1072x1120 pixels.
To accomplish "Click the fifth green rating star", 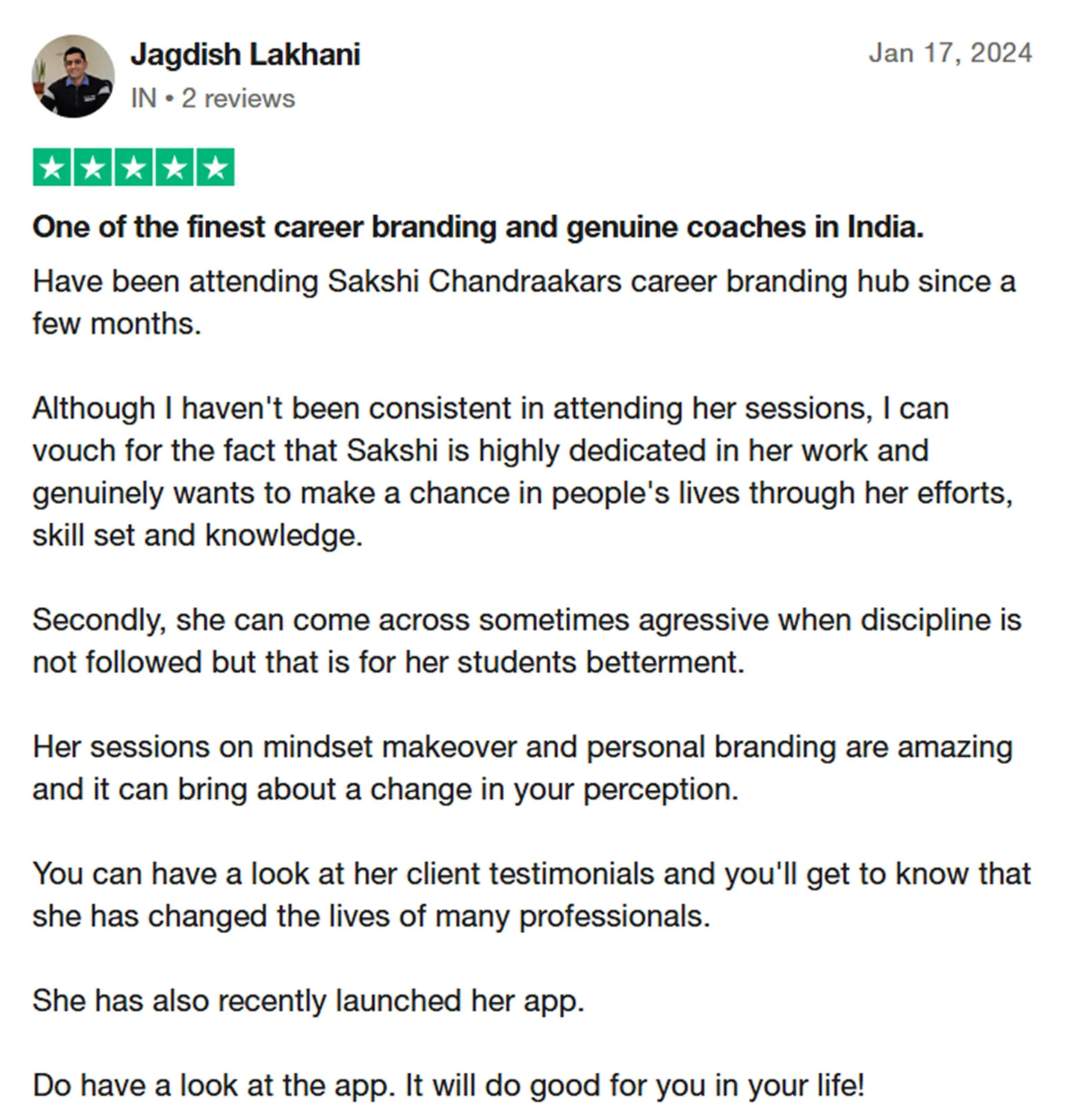I will point(216,168).
